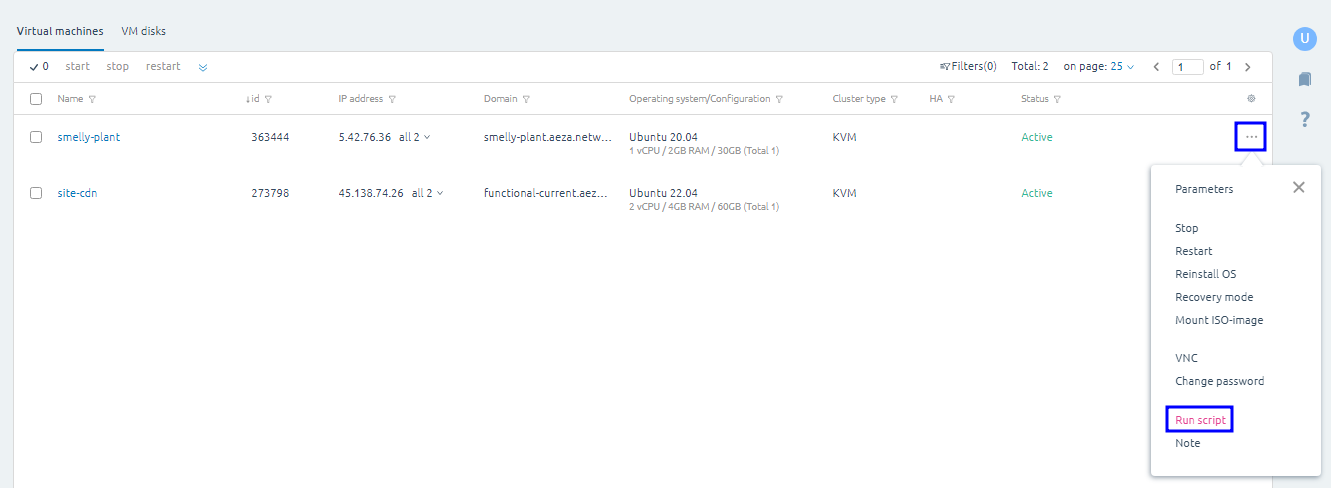Image resolution: width=1331 pixels, height=488 pixels.
Task: Select Run script from menu
Action: pos(1200,420)
